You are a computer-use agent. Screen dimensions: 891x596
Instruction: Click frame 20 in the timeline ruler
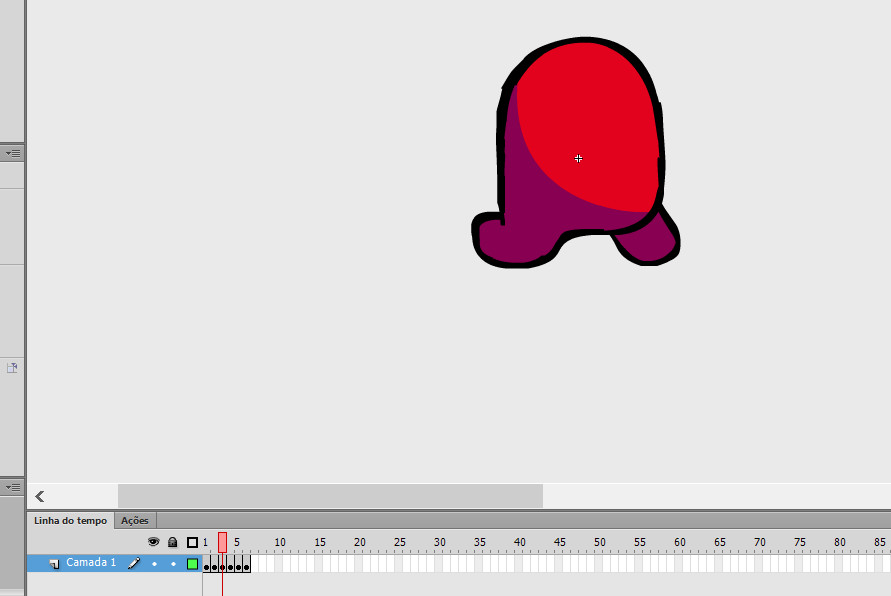tap(360, 541)
